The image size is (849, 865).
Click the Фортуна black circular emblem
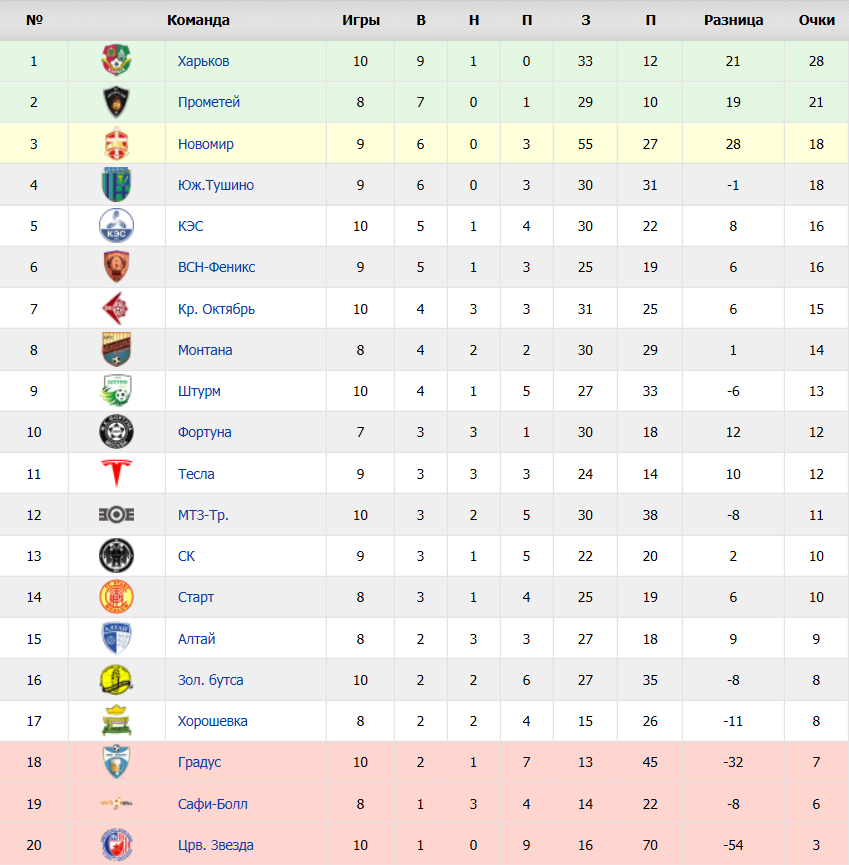coord(116,432)
